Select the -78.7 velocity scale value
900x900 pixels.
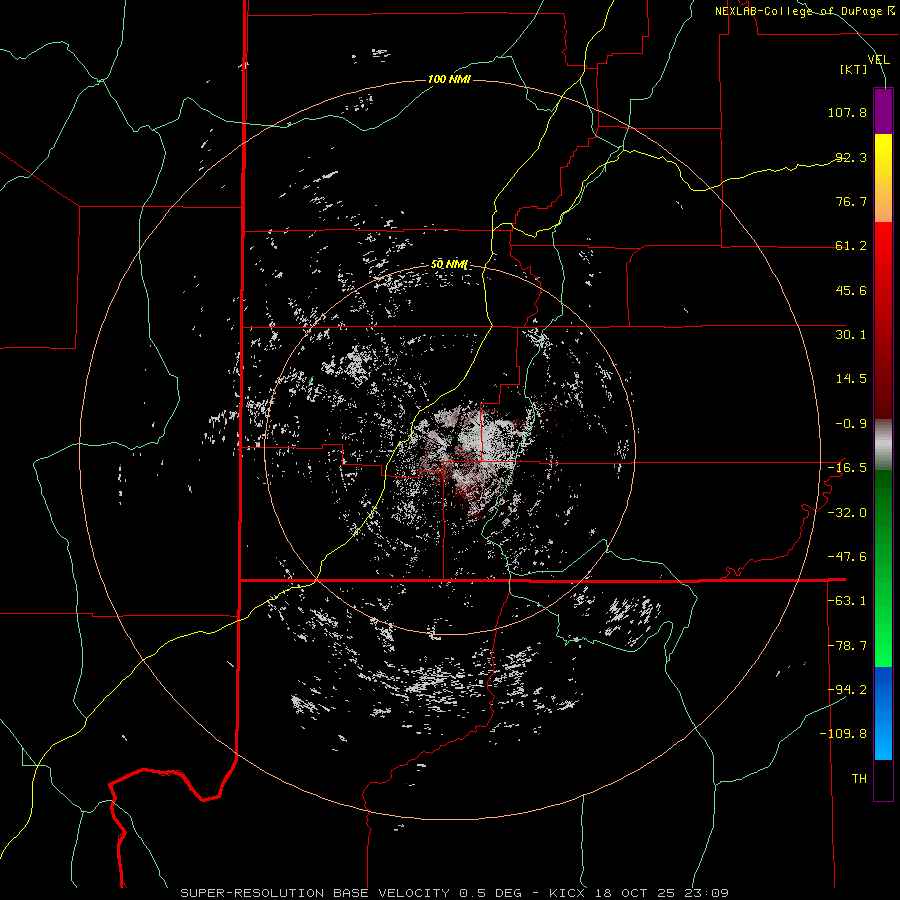pyautogui.click(x=847, y=646)
